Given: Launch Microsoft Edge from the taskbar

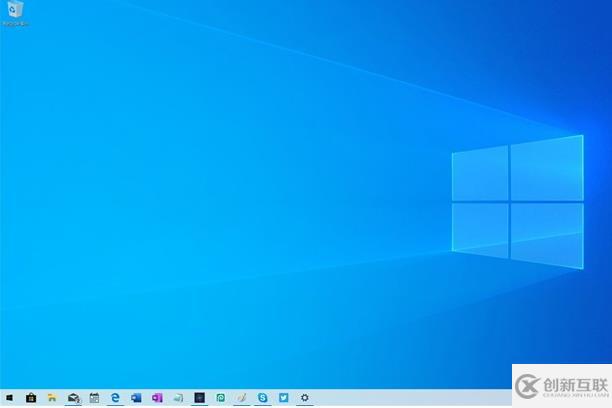Looking at the screenshot, I should [115, 398].
